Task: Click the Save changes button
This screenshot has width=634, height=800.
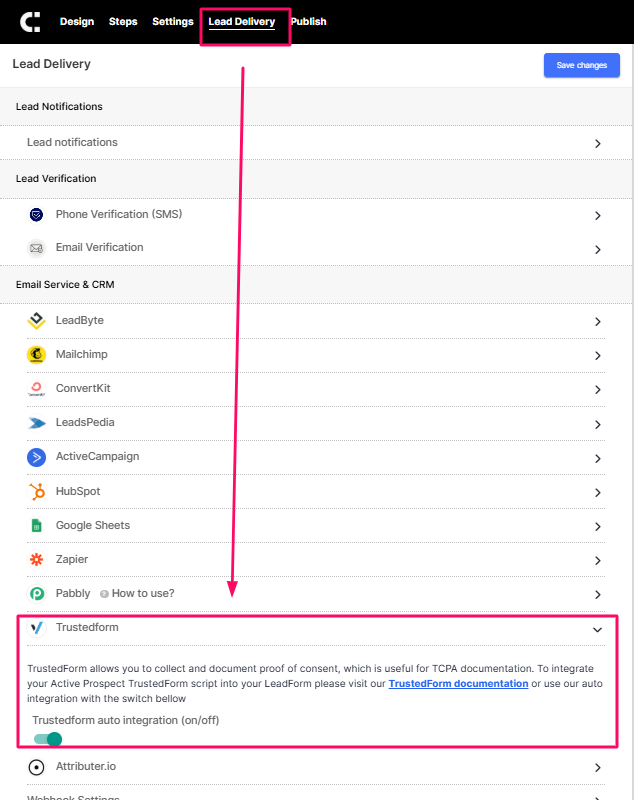Action: 581,65
